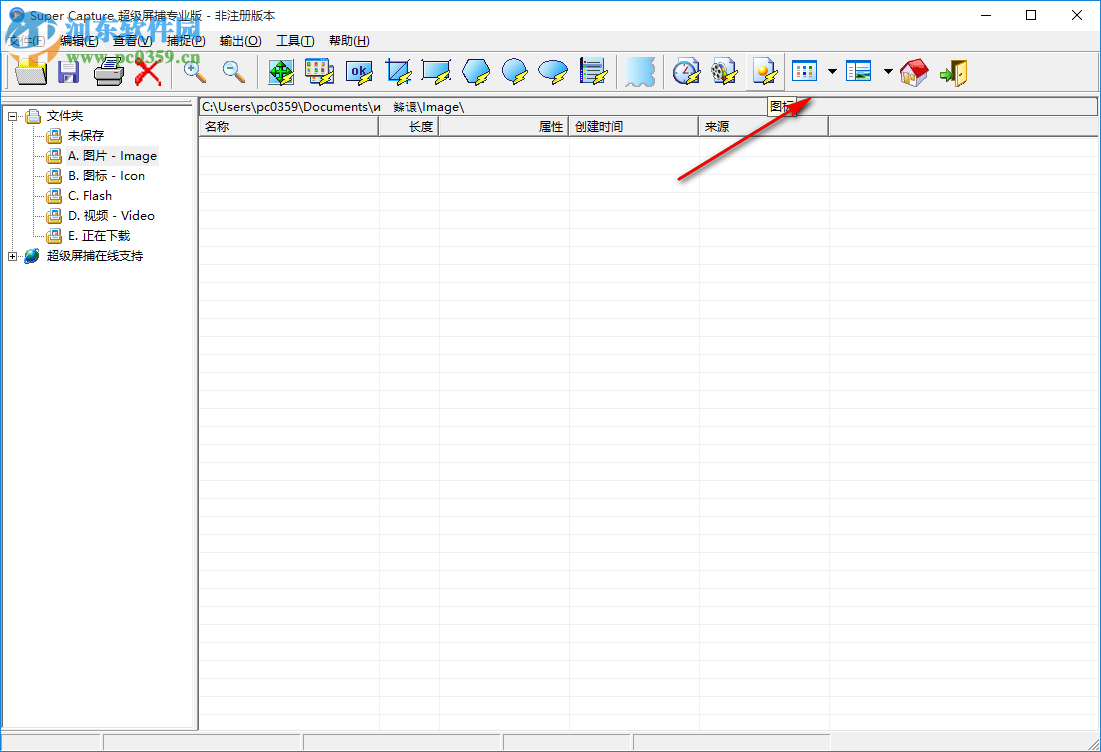Open dropdown arrow beside the preview view icon
Image resolution: width=1101 pixels, height=752 pixels.
click(888, 71)
